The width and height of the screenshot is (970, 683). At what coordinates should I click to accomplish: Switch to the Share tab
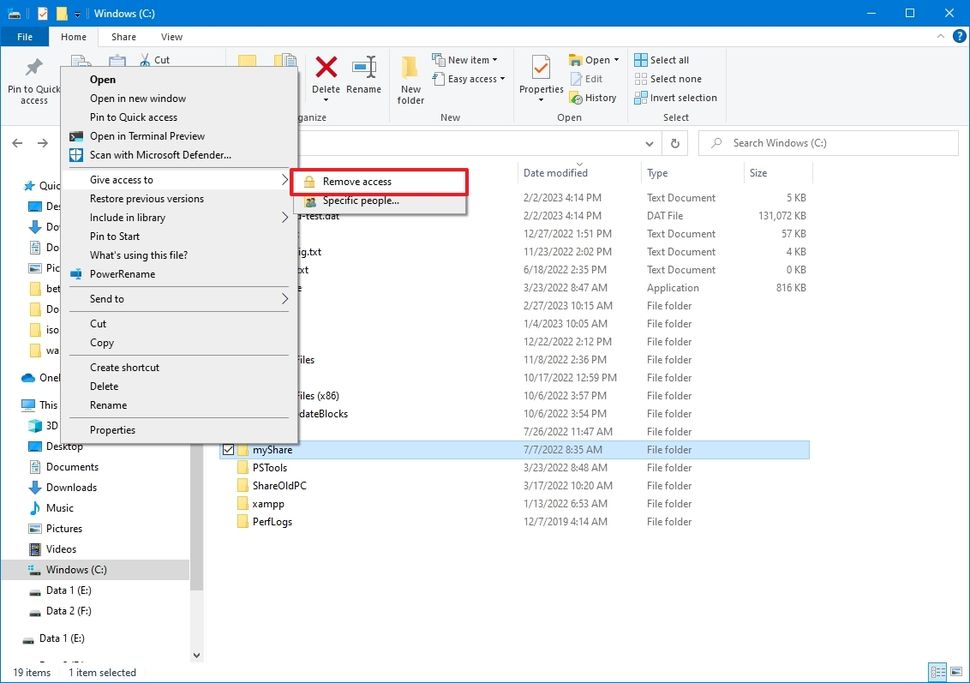point(123,36)
